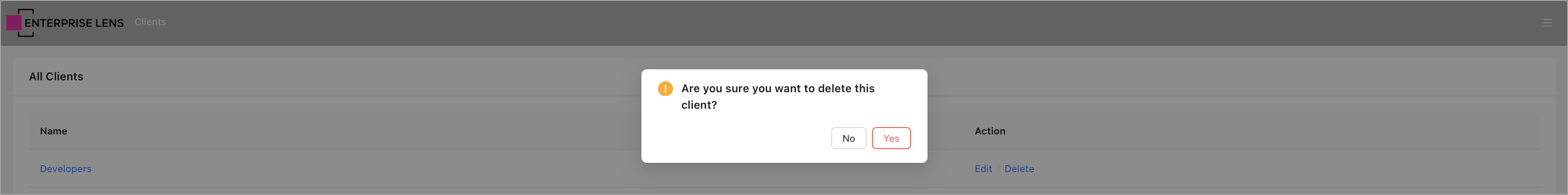
Task: Select the Name column header
Action: coord(54,131)
